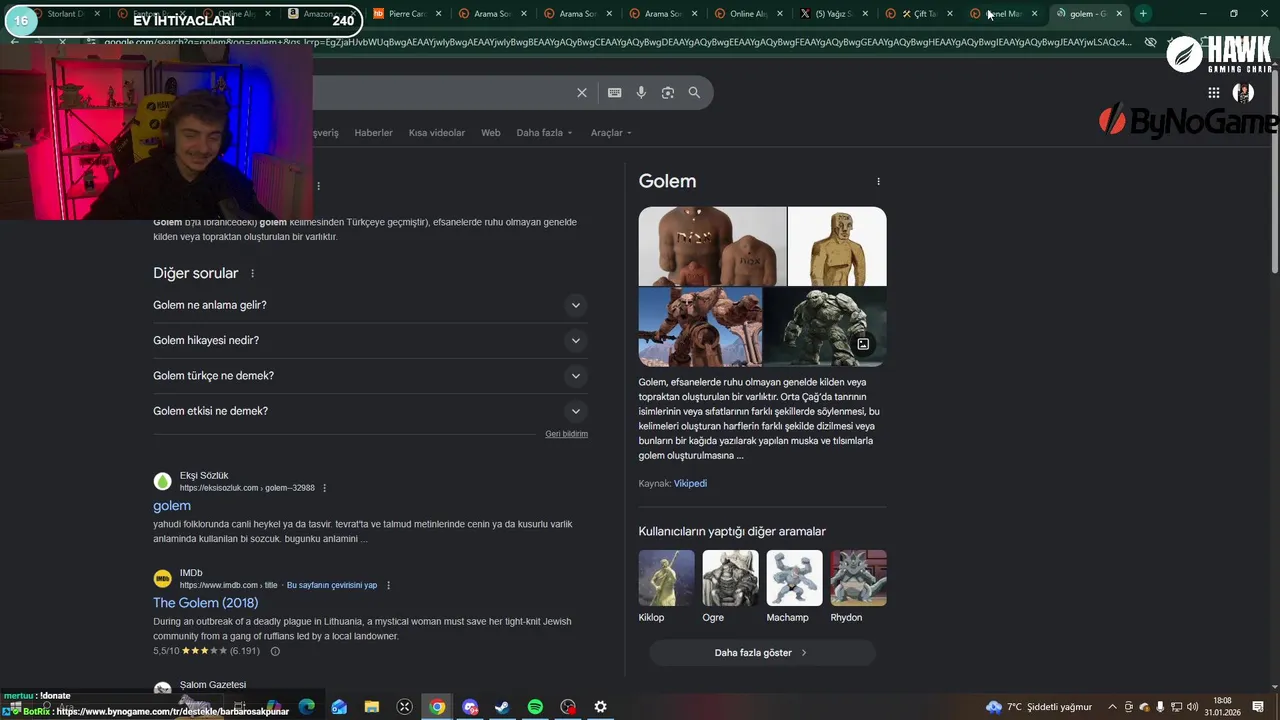1280x720 pixels.
Task: Open File Explorer from the taskbar
Action: (372, 707)
